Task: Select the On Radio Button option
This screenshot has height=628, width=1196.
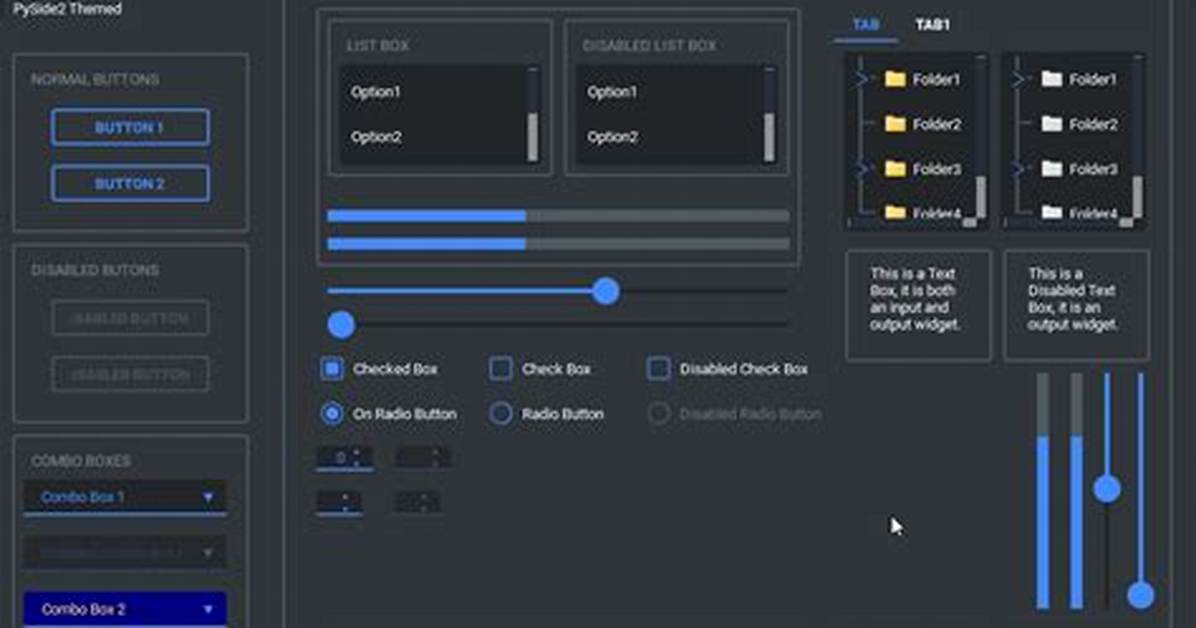Action: [332, 414]
